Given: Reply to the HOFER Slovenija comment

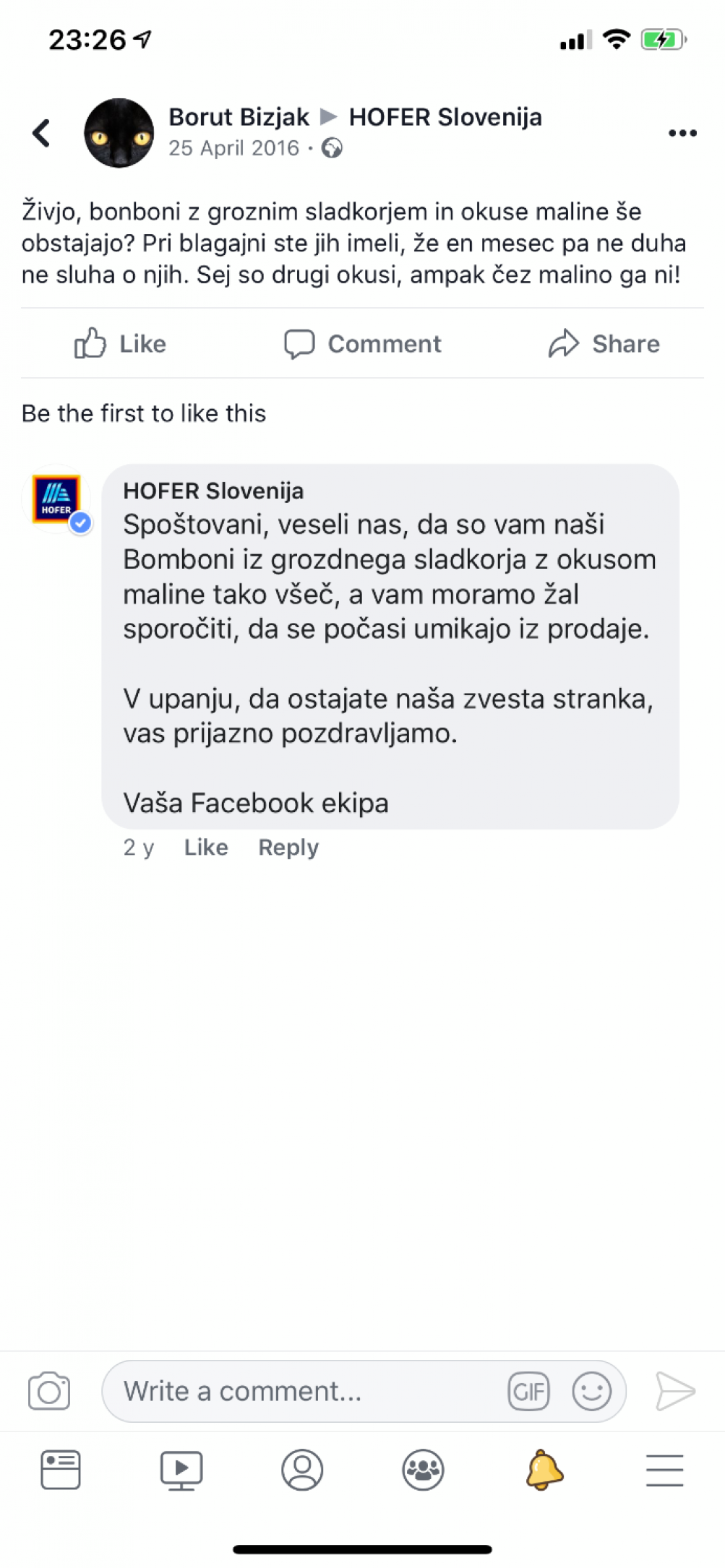Looking at the screenshot, I should 288,847.
